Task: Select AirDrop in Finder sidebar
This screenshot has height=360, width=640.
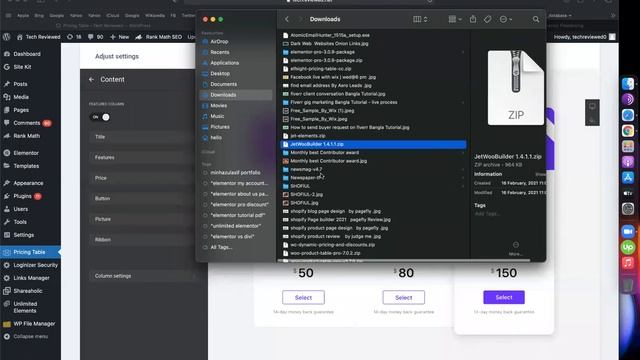Action: coord(219,42)
